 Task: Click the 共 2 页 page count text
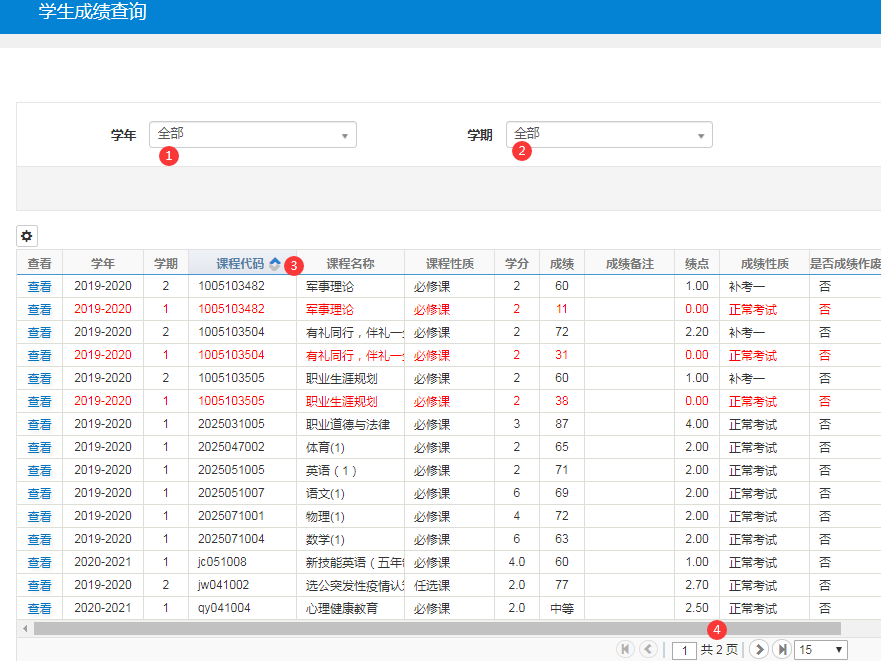tap(719, 650)
